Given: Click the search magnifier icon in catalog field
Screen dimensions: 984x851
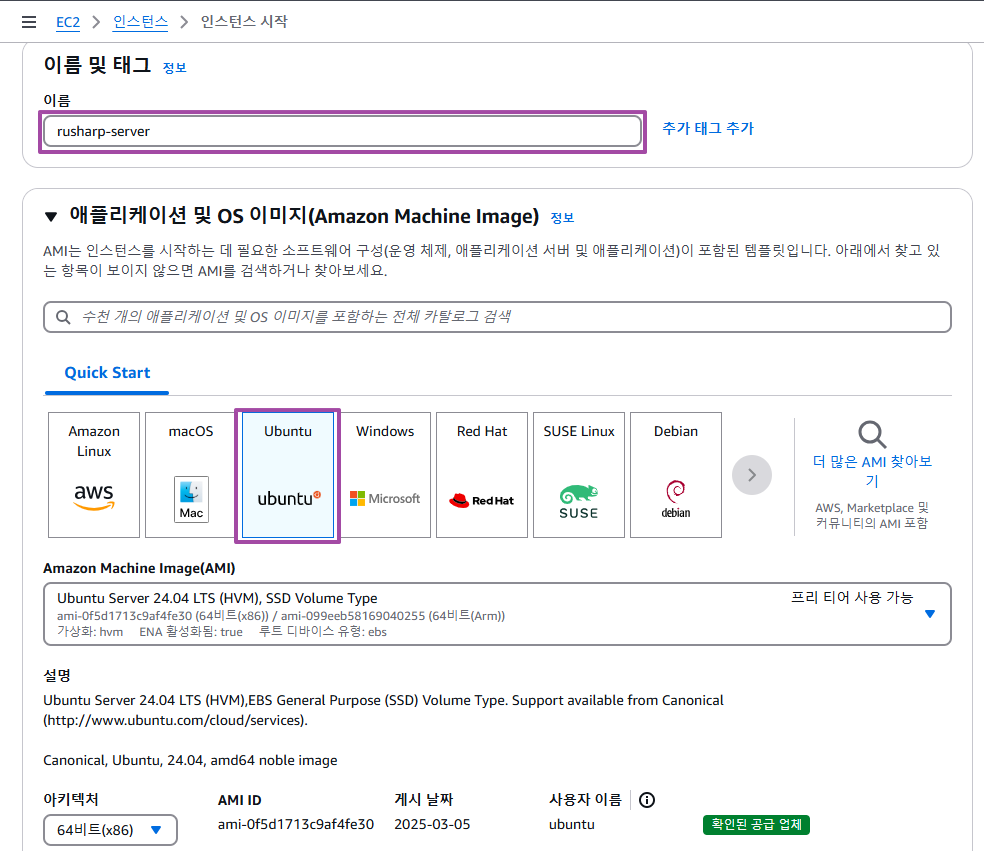Looking at the screenshot, I should point(63,317).
